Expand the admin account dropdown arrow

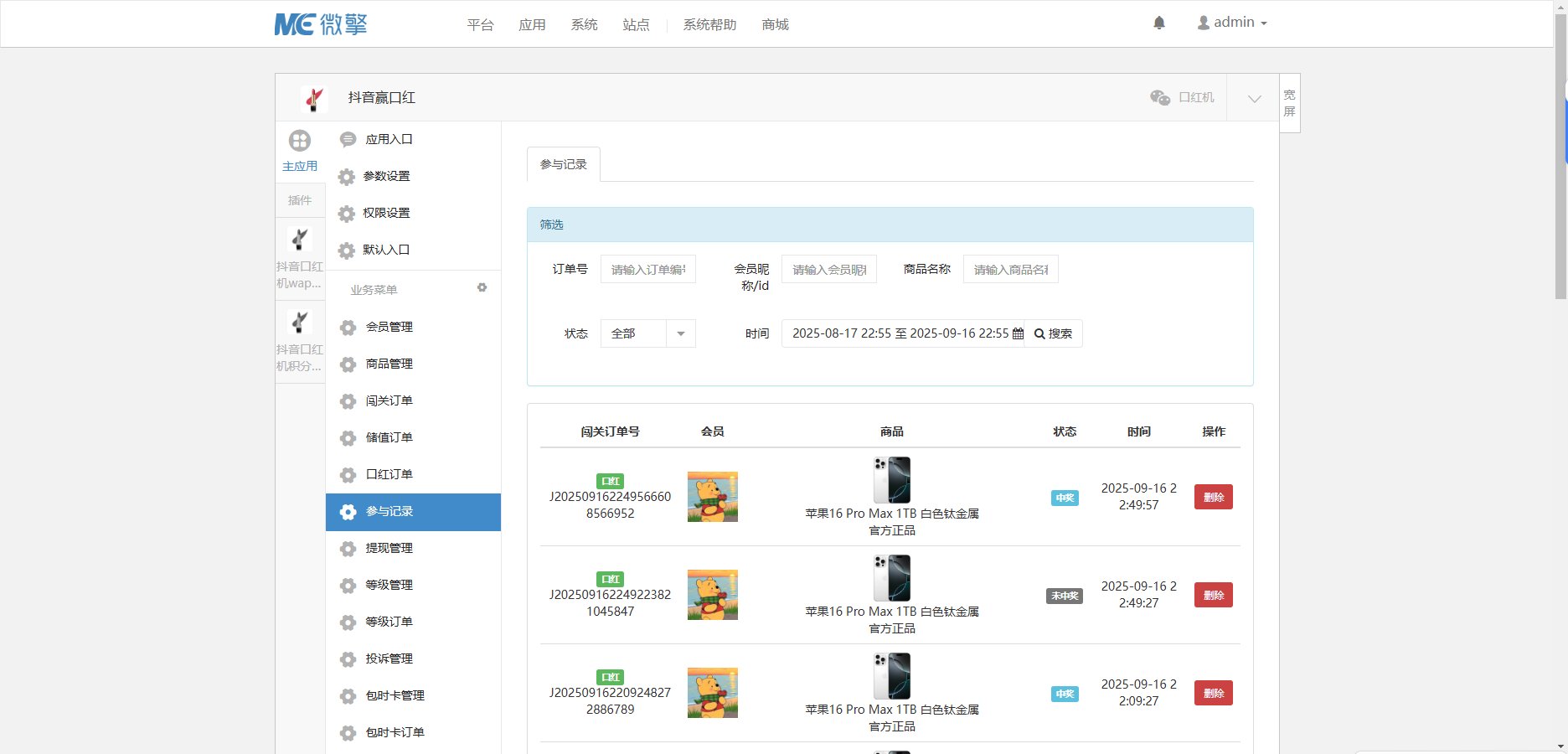[1265, 23]
